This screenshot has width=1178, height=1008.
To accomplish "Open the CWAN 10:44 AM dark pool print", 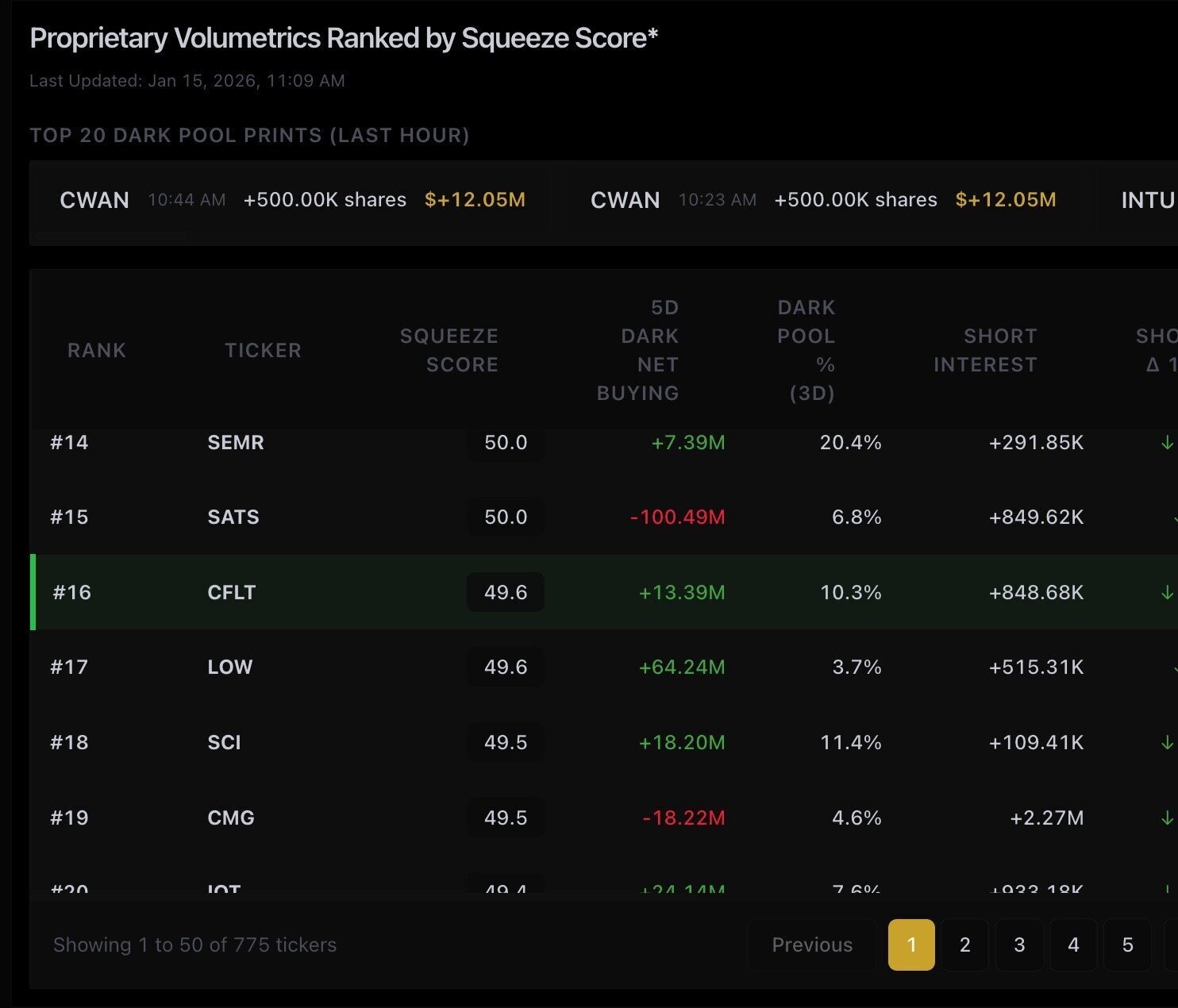I will pos(291,200).
